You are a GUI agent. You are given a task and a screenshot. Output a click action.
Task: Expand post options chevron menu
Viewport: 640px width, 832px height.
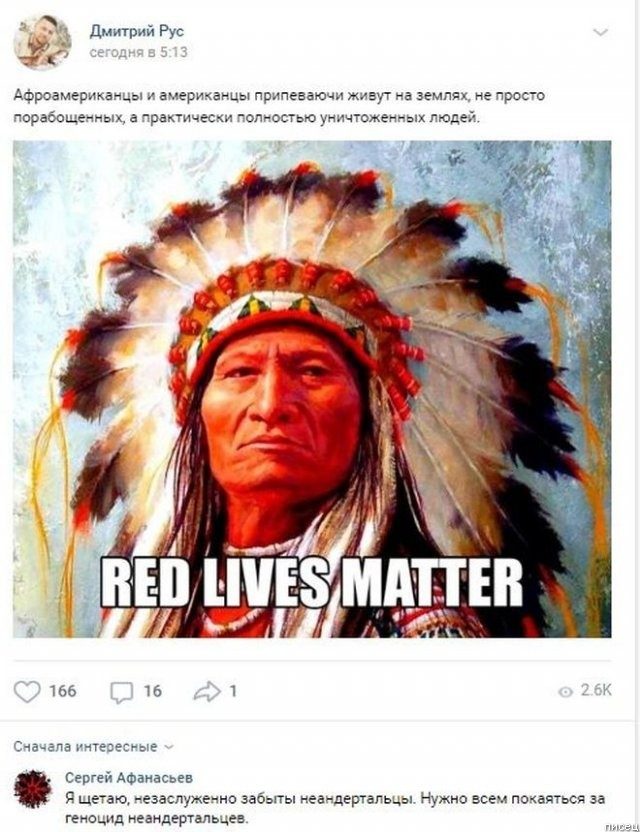pyautogui.click(x=600, y=32)
